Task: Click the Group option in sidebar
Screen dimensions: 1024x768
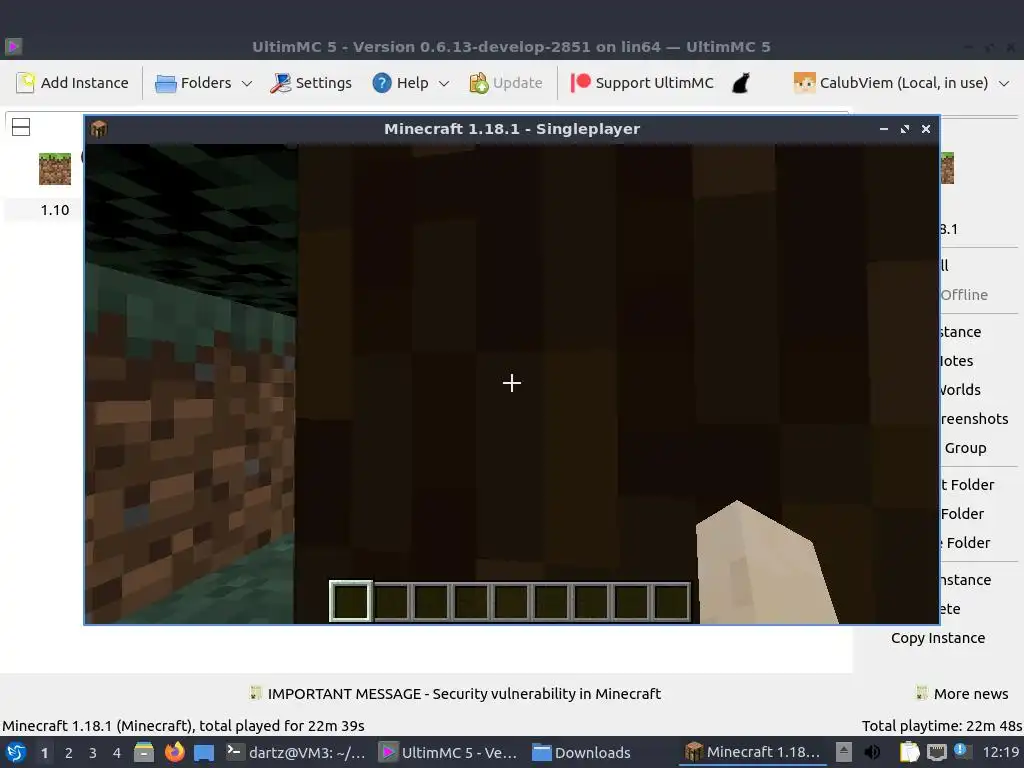Action: click(965, 448)
